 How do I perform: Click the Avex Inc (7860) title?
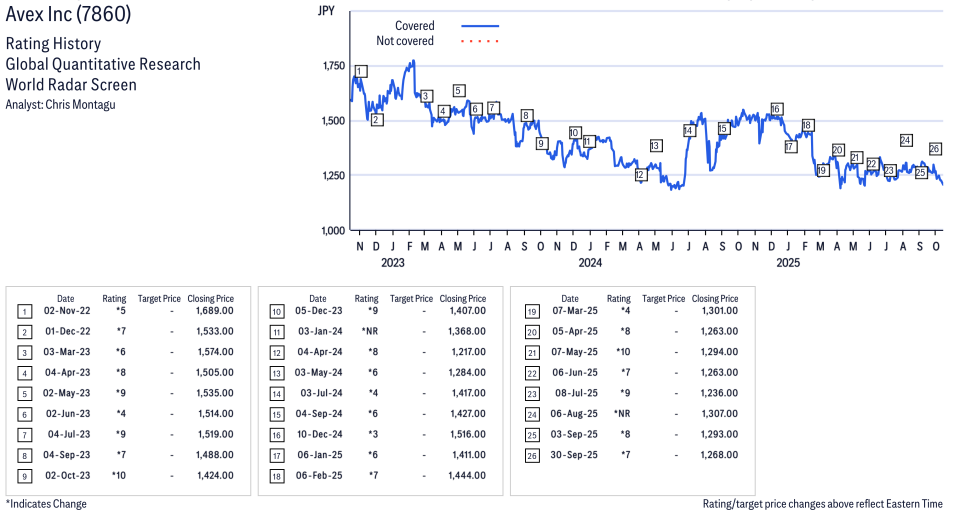coord(68,15)
